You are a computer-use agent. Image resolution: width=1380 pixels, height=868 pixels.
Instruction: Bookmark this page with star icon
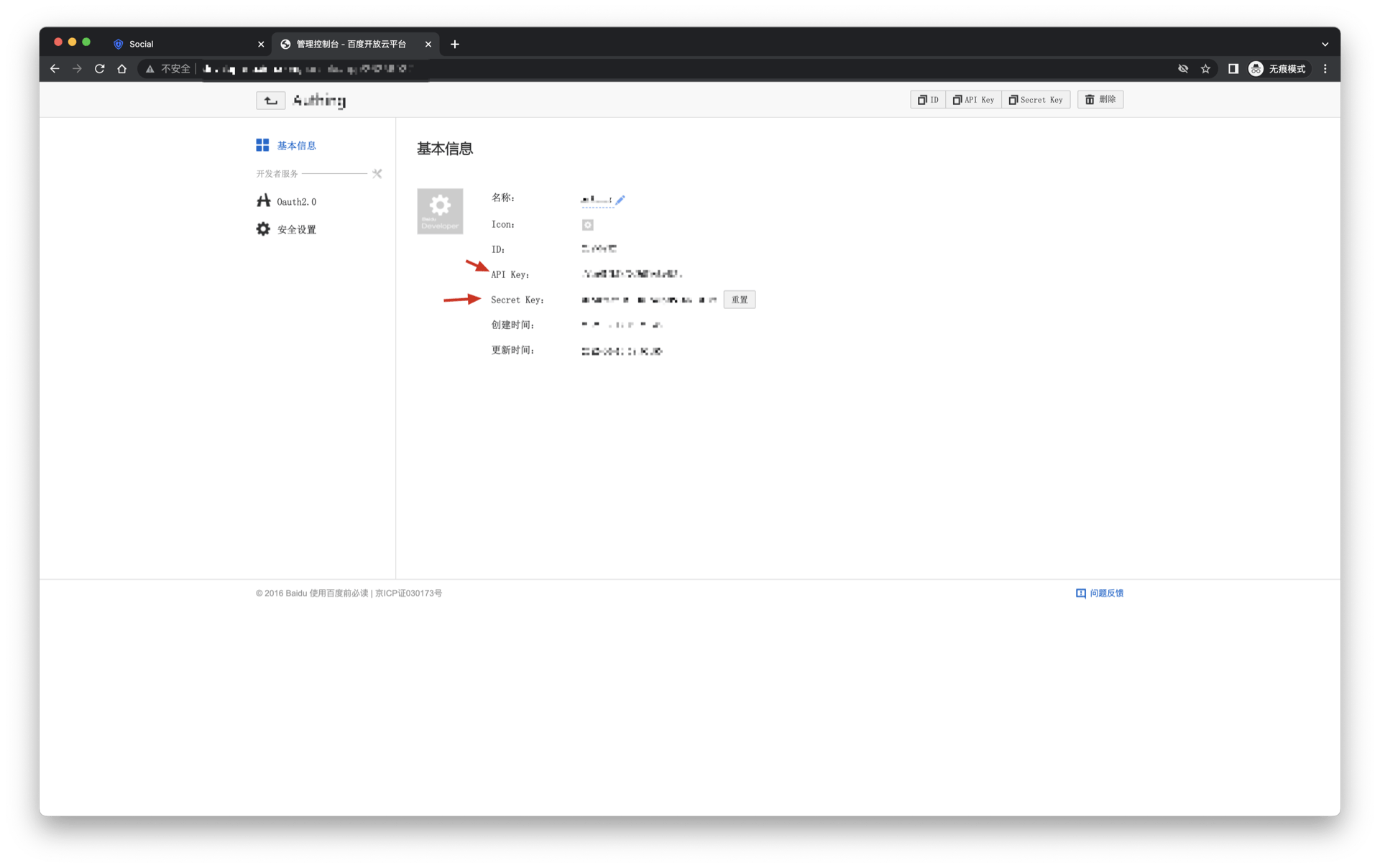pos(1205,69)
